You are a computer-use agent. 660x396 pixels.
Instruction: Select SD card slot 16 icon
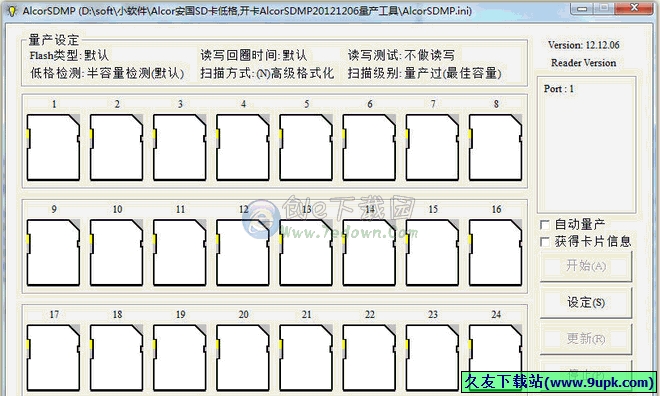click(495, 252)
